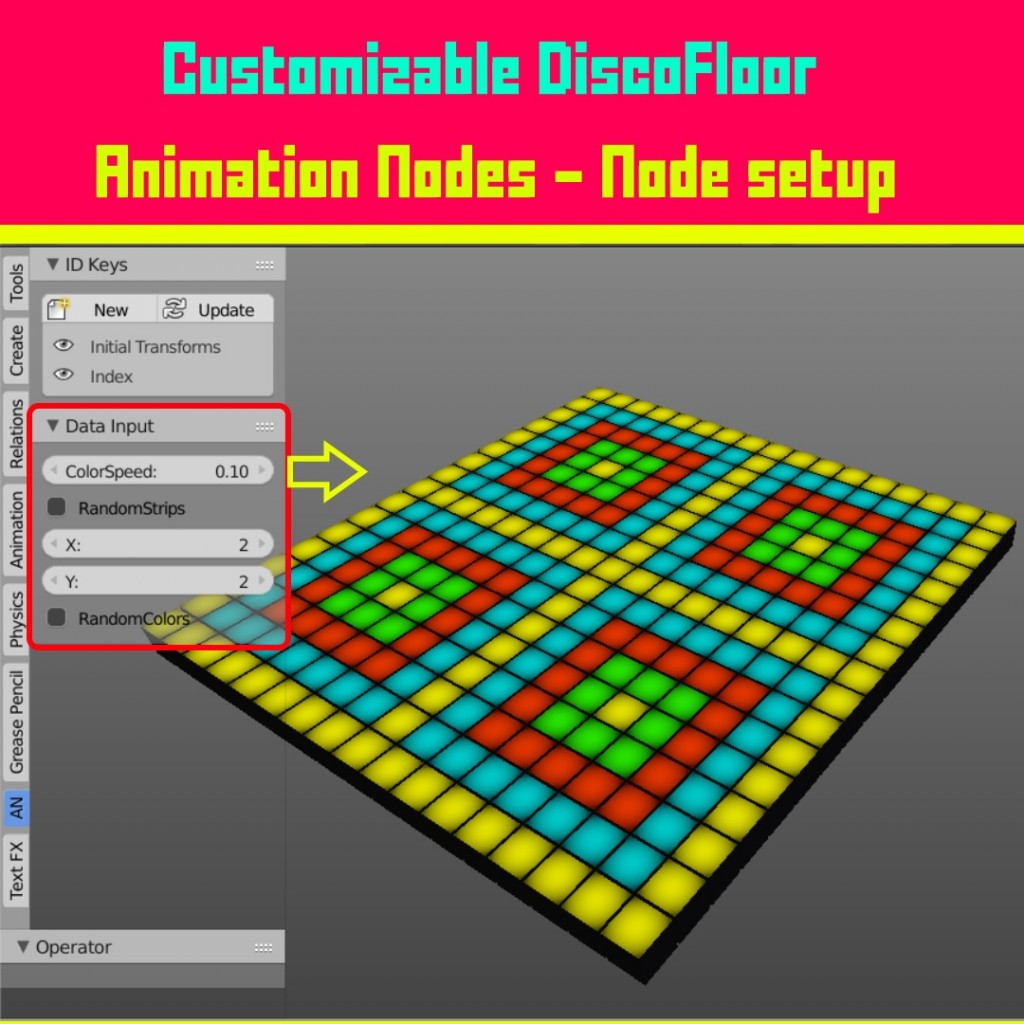
Task: Switch to the AN tab
Action: 15,809
